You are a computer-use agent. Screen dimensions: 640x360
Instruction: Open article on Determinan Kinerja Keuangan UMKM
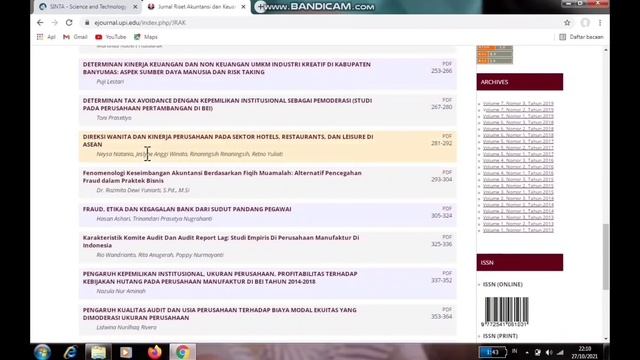tap(227, 68)
